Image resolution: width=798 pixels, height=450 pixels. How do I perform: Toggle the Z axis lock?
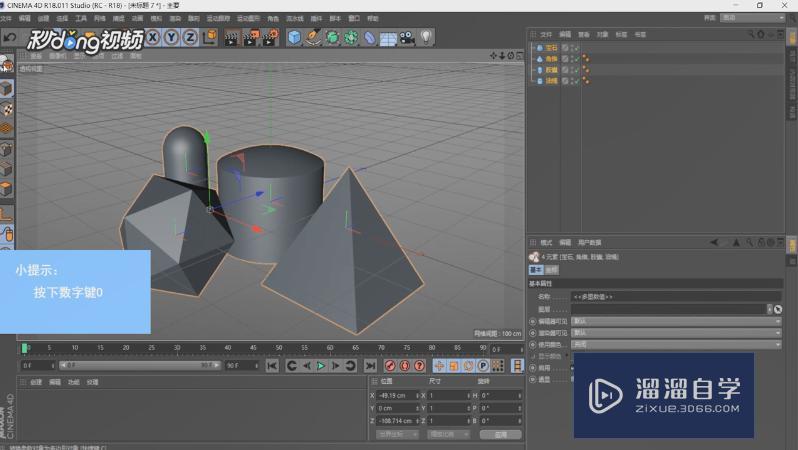(190, 37)
